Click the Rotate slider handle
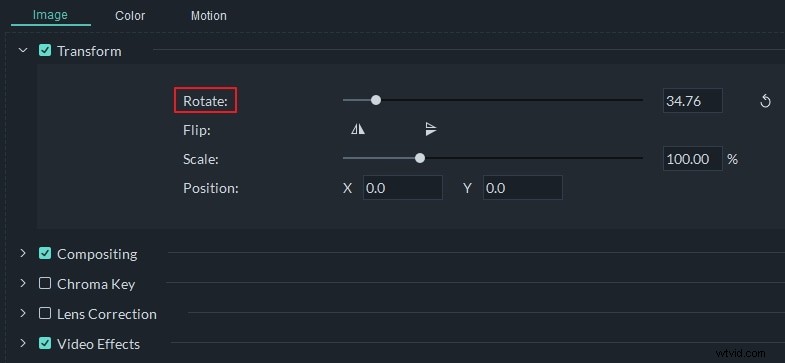 point(376,100)
